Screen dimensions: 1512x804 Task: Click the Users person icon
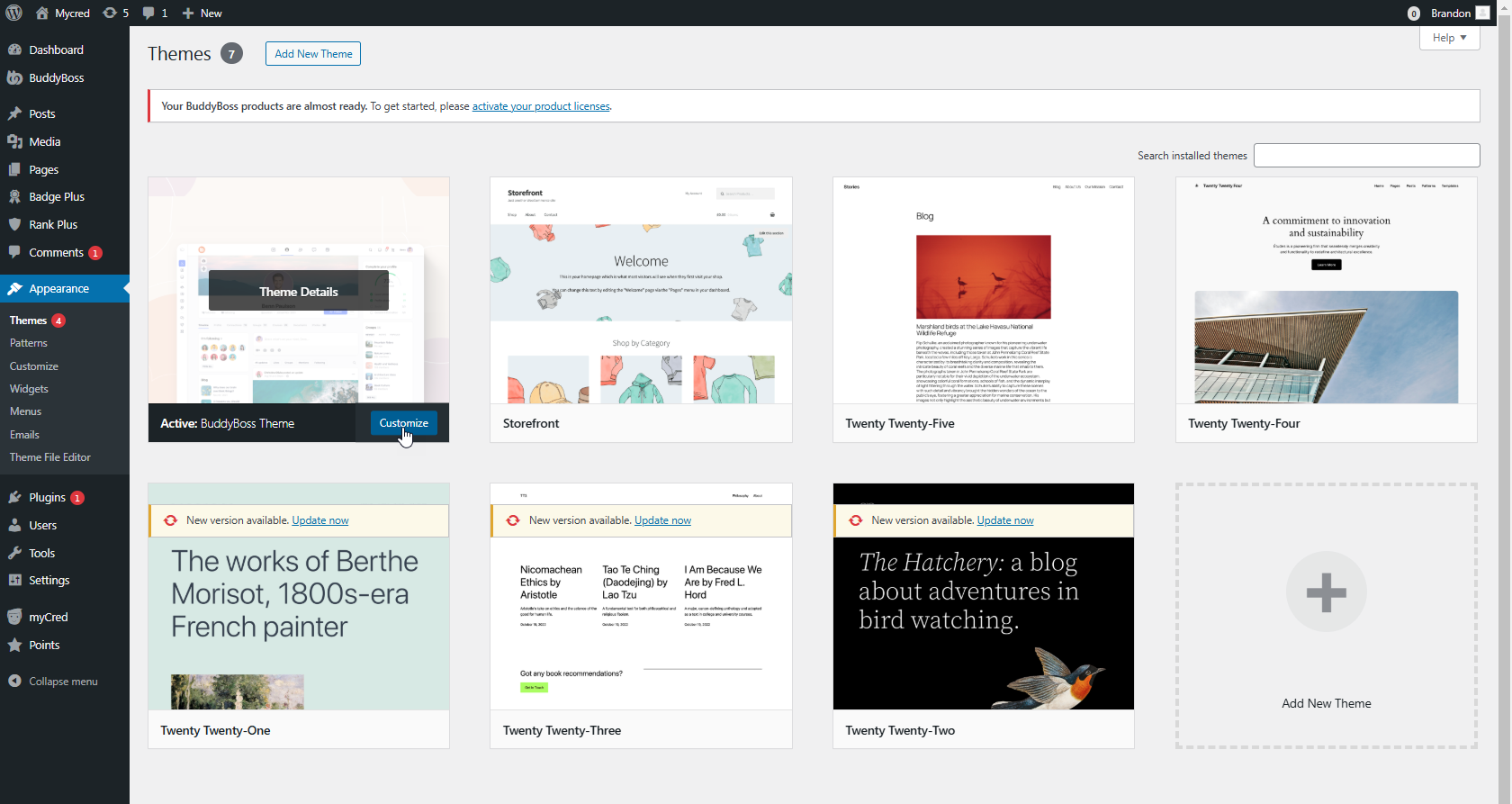(x=14, y=525)
